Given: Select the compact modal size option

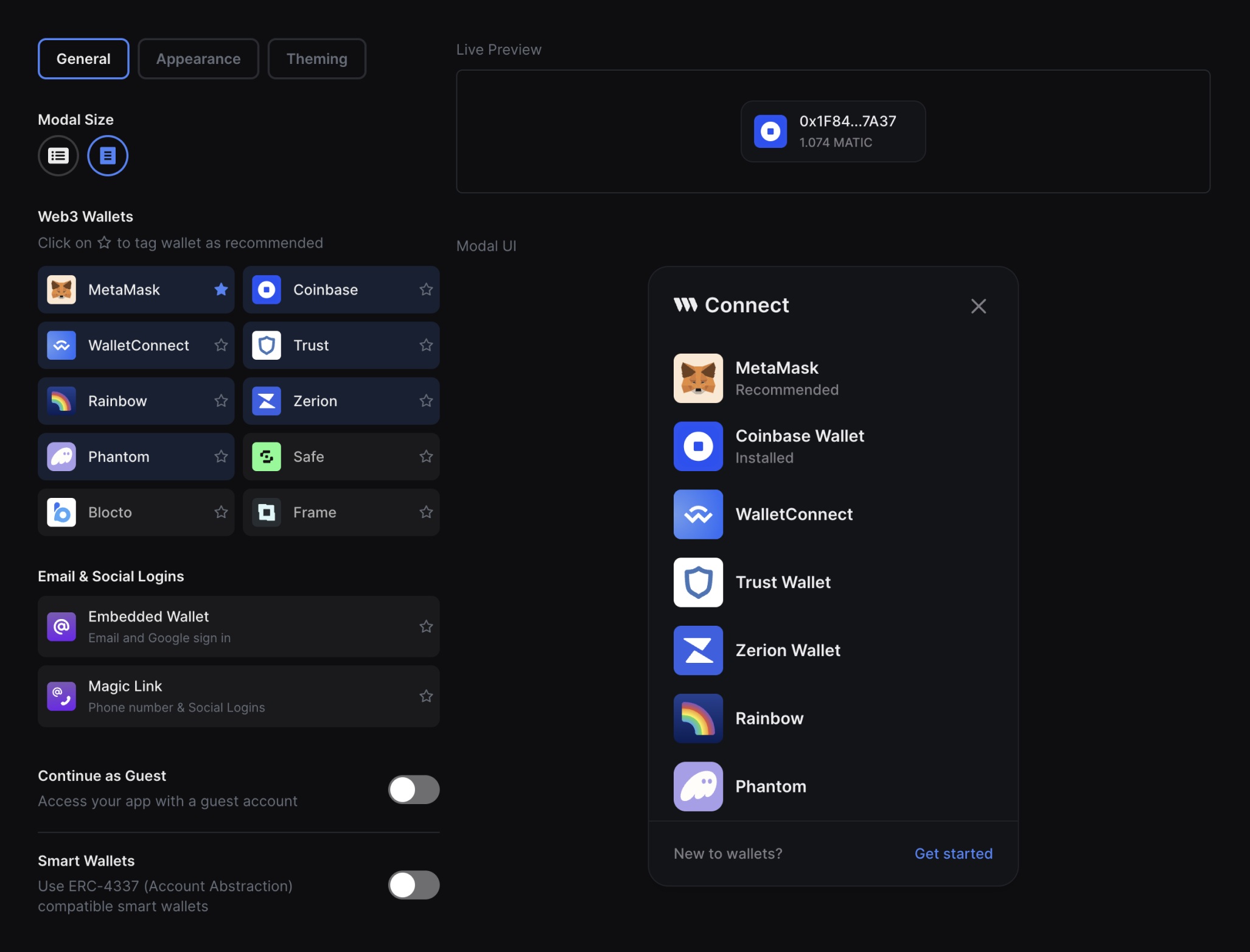Looking at the screenshot, I should (x=58, y=155).
